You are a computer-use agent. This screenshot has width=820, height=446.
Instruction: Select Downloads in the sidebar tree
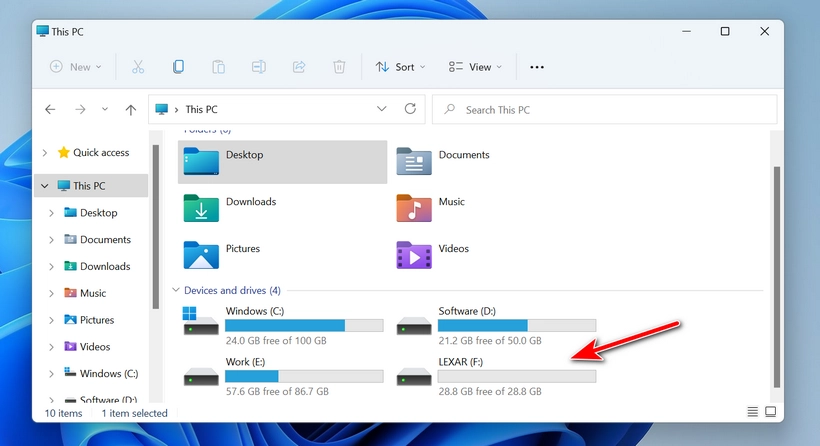[97, 267]
